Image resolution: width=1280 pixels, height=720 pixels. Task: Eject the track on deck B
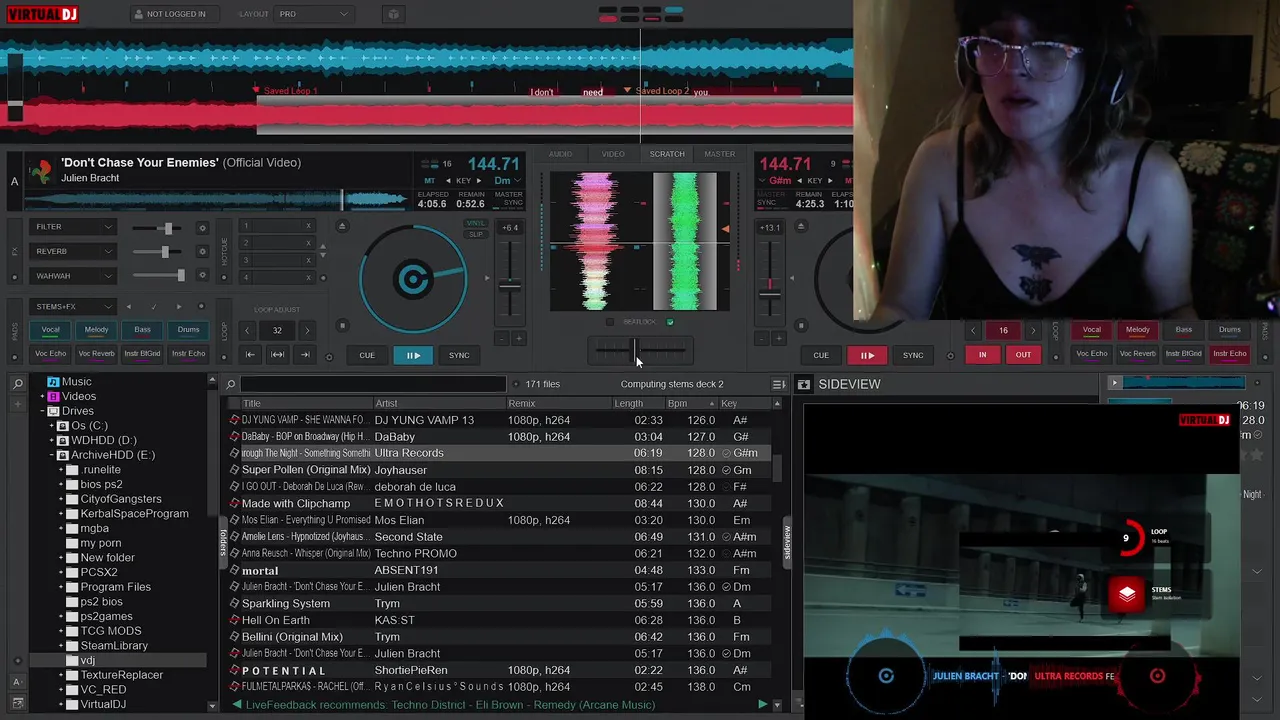point(800,226)
